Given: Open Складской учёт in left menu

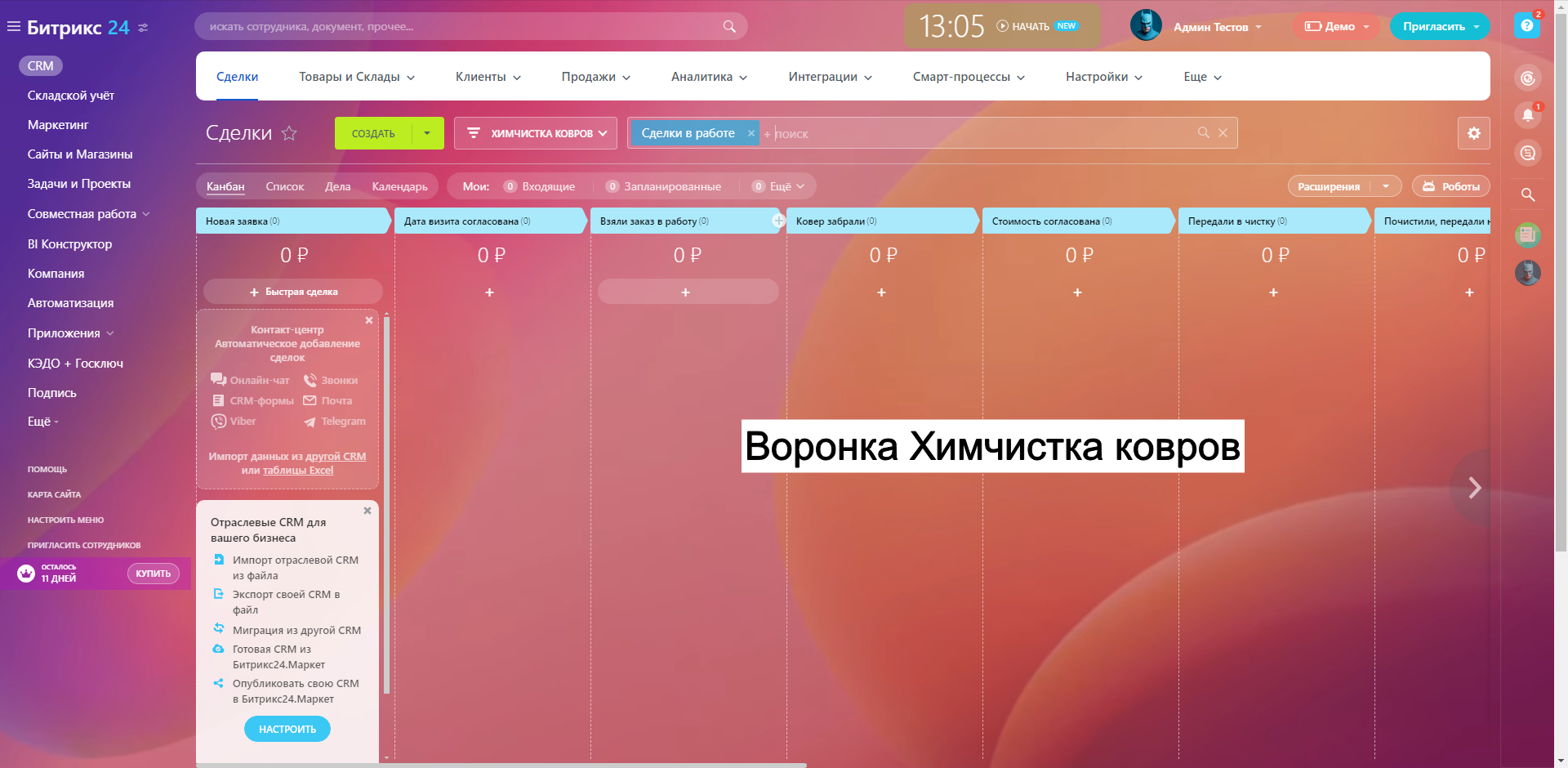Looking at the screenshot, I should (x=71, y=96).
